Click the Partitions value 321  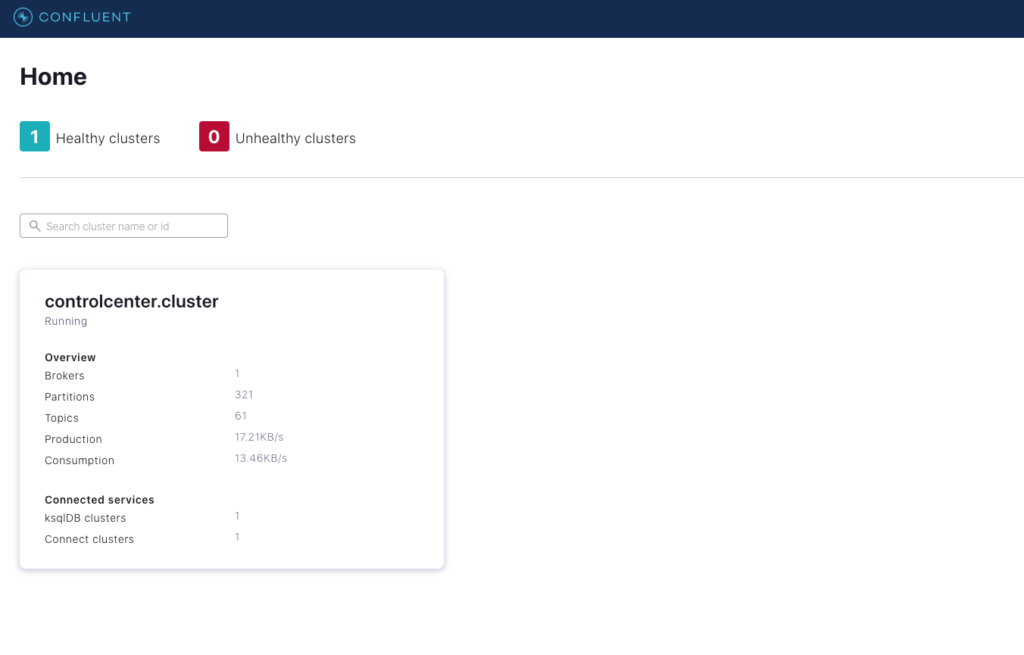(x=244, y=395)
